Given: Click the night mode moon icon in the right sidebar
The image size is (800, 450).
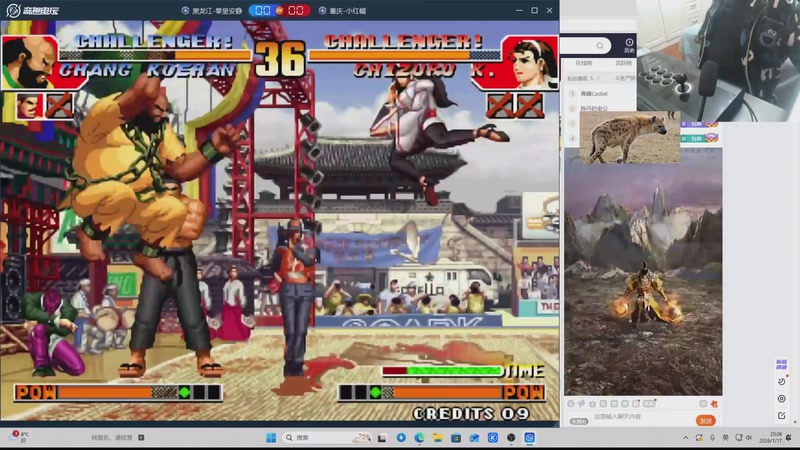Looking at the screenshot, I should pyautogui.click(x=781, y=382).
